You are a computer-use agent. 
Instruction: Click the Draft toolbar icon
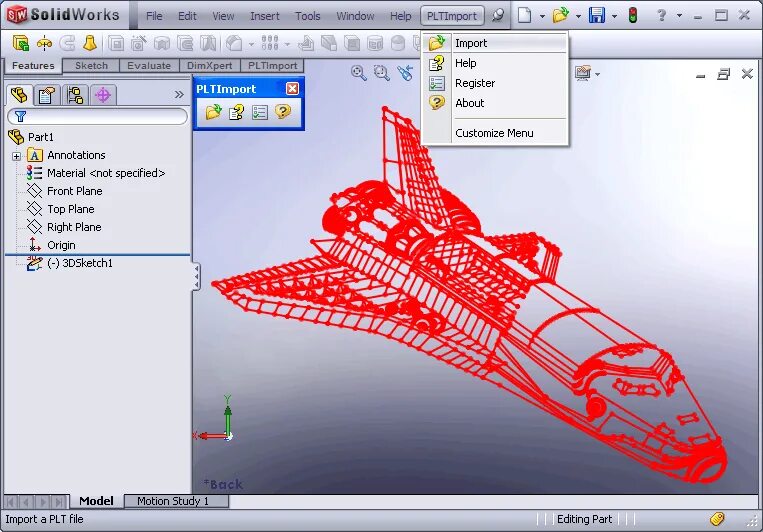pyautogui.click(x=329, y=44)
